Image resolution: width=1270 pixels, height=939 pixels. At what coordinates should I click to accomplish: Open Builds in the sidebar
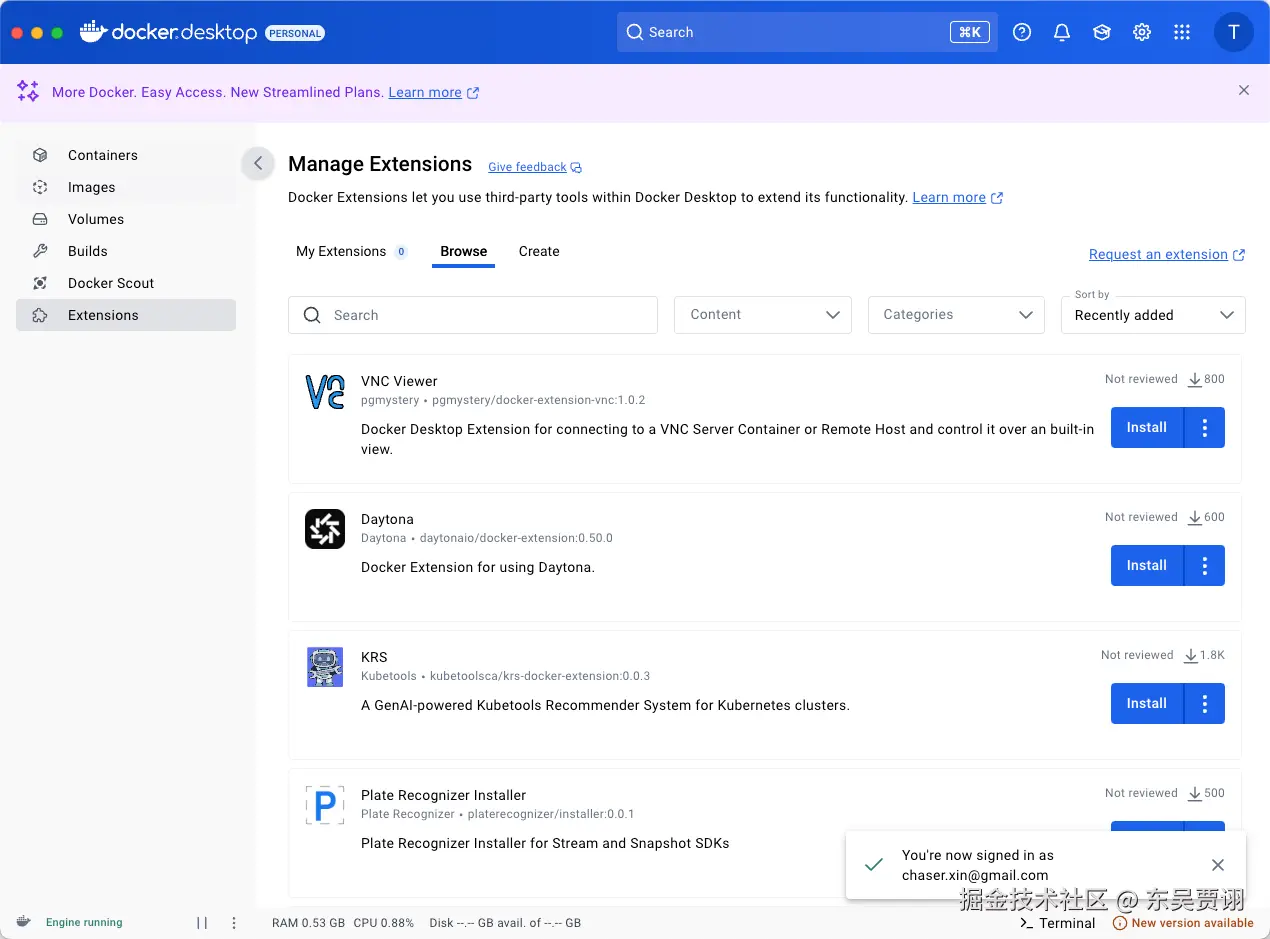tap(126, 251)
